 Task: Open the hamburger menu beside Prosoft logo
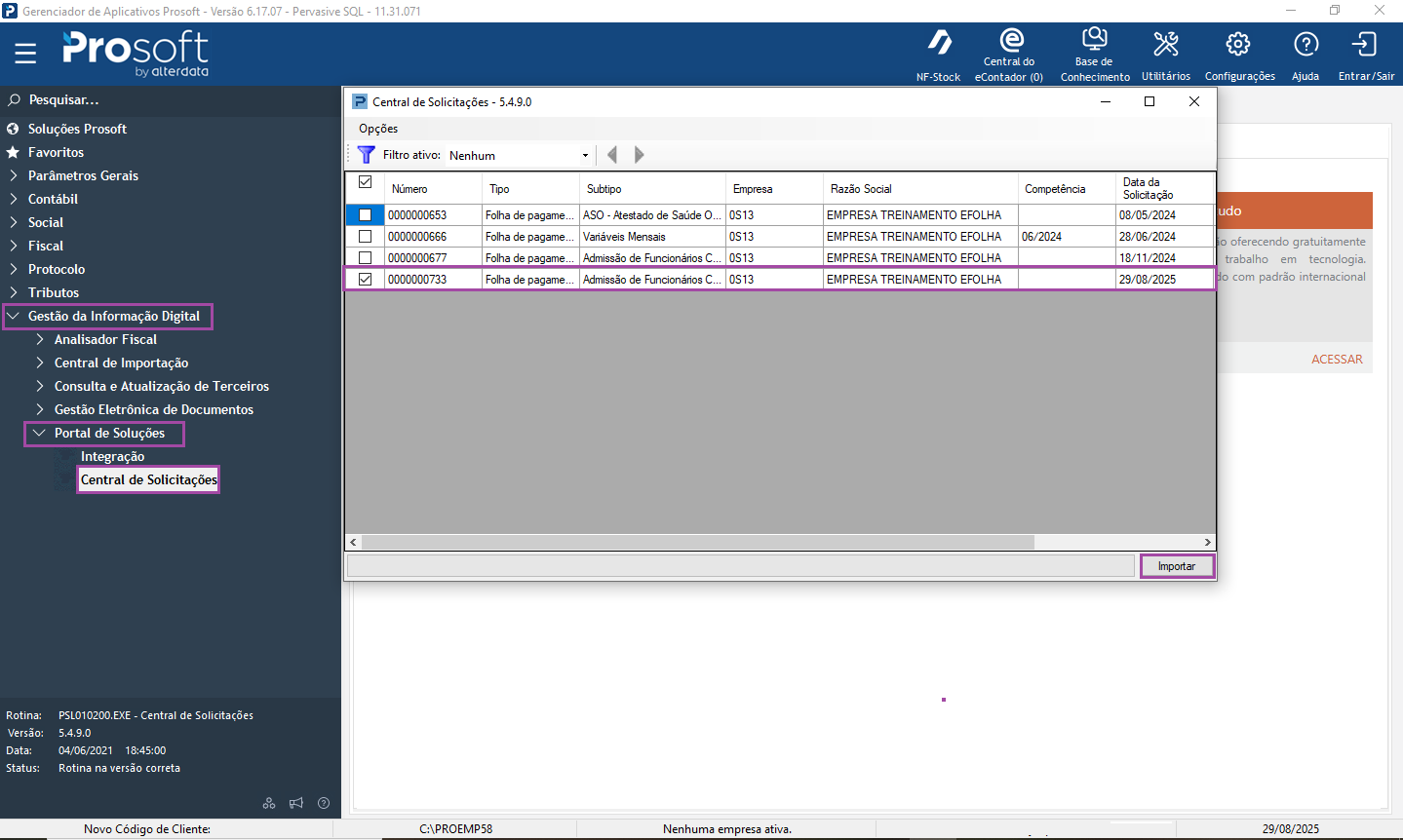click(x=25, y=53)
